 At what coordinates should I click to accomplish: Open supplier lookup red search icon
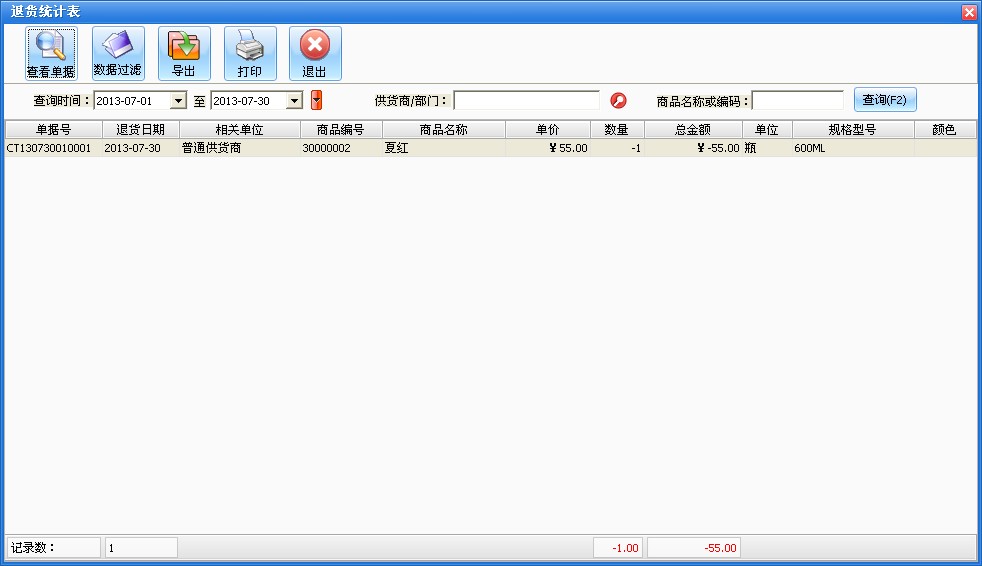coord(618,100)
